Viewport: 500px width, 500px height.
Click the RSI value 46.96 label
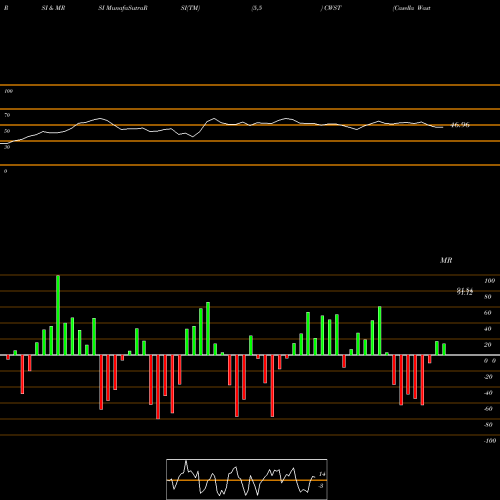pos(460,125)
